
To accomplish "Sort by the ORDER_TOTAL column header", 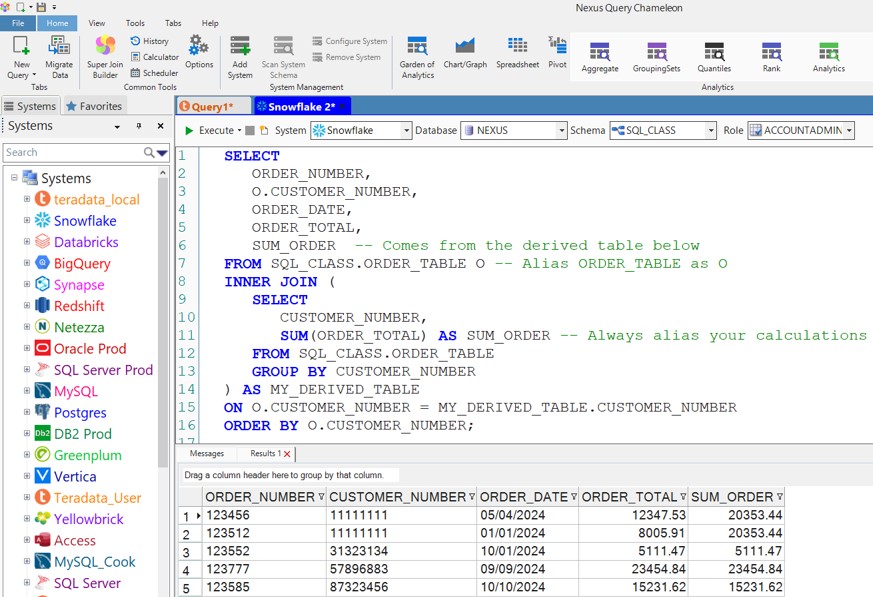I will pyautogui.click(x=628, y=497).
